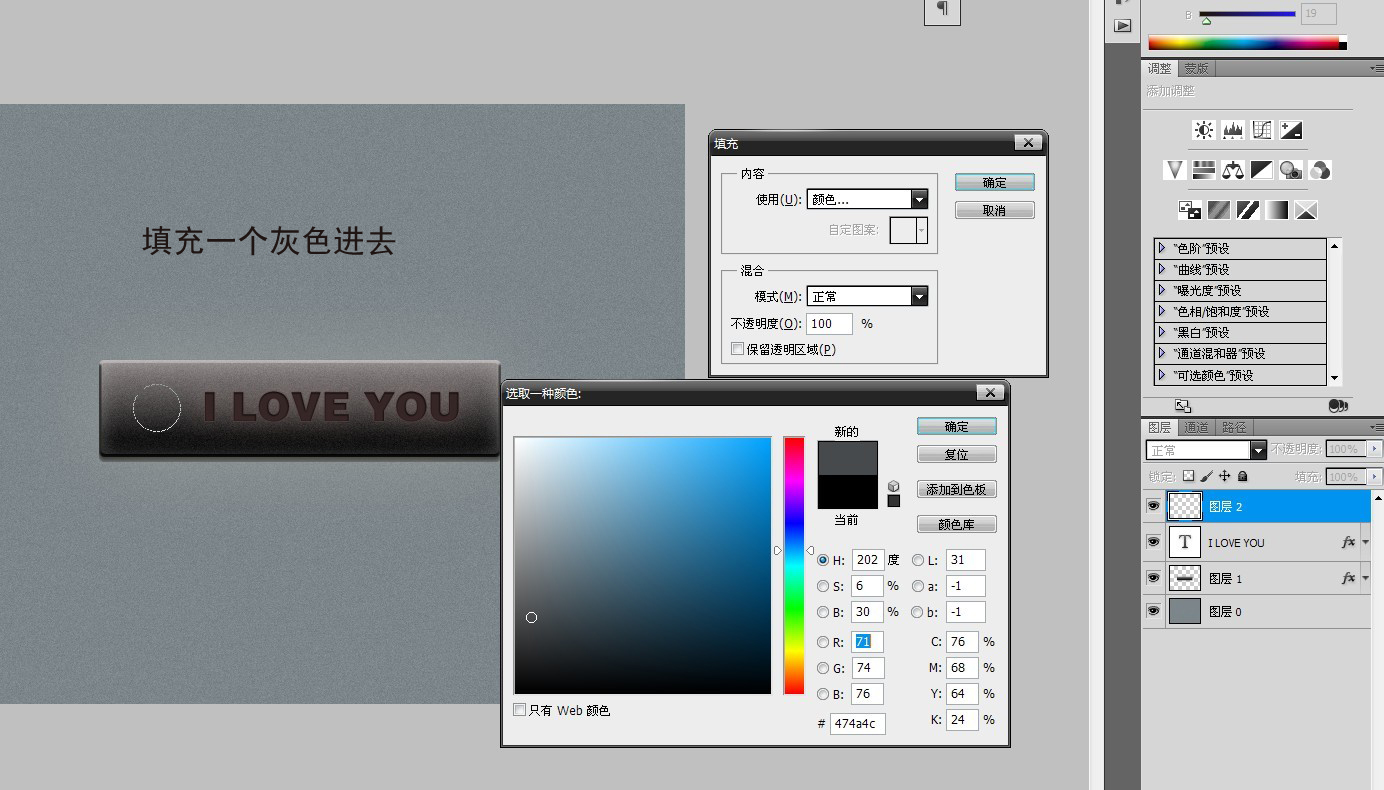Viewport: 1384px width, 790px height.
Task: Enable the 只有 Web 颜色 checkbox
Action: pos(520,710)
